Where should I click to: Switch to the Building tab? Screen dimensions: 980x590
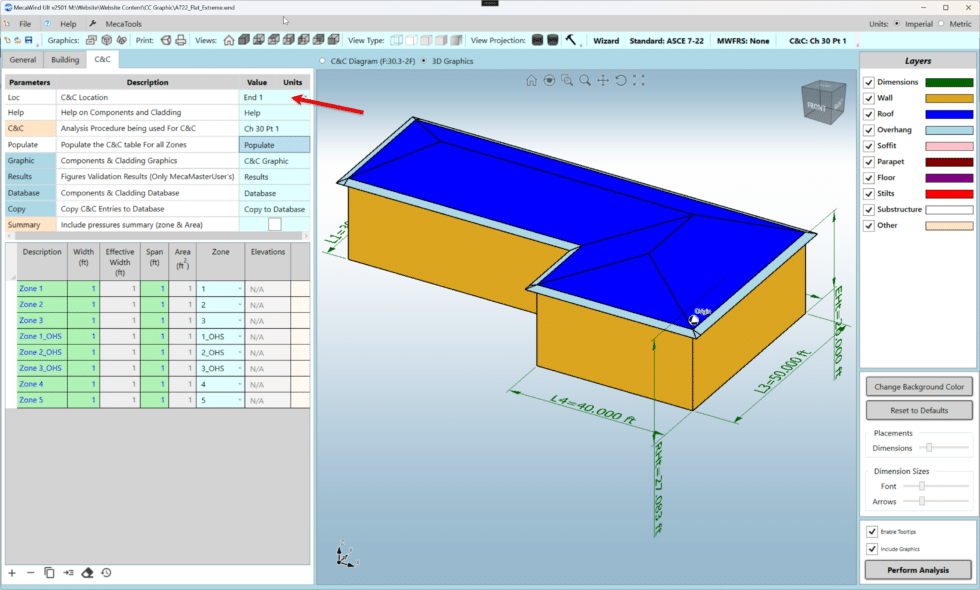tap(63, 59)
